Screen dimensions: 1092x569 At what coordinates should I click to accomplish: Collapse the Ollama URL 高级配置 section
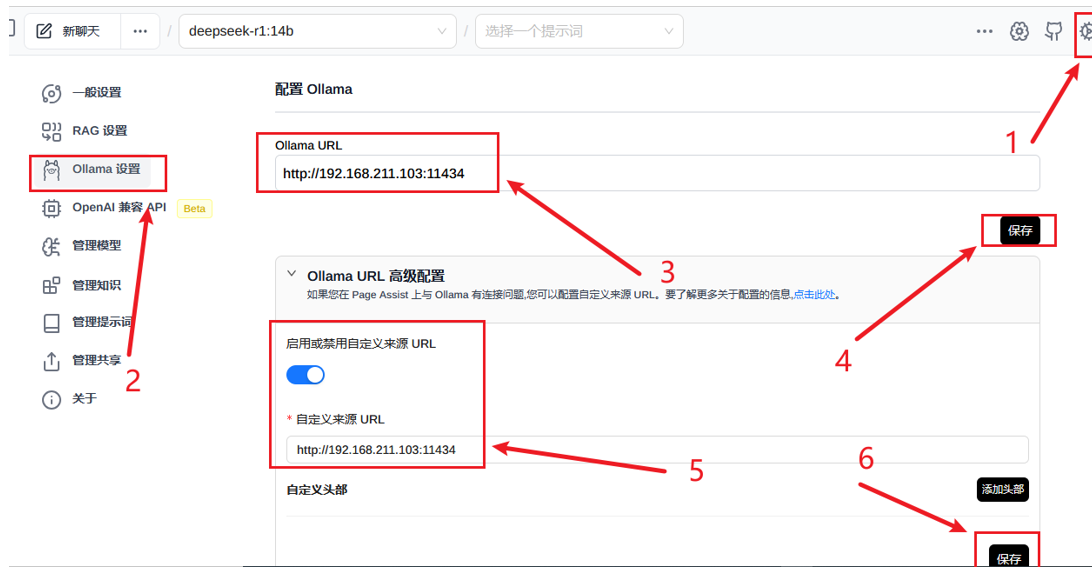(292, 274)
